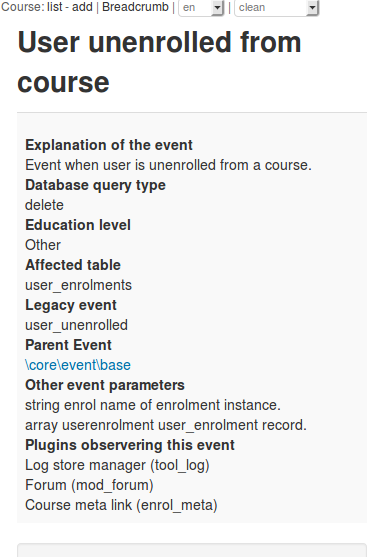Expand the en language dropdown
The width and height of the screenshot is (386, 557).
point(201,7)
